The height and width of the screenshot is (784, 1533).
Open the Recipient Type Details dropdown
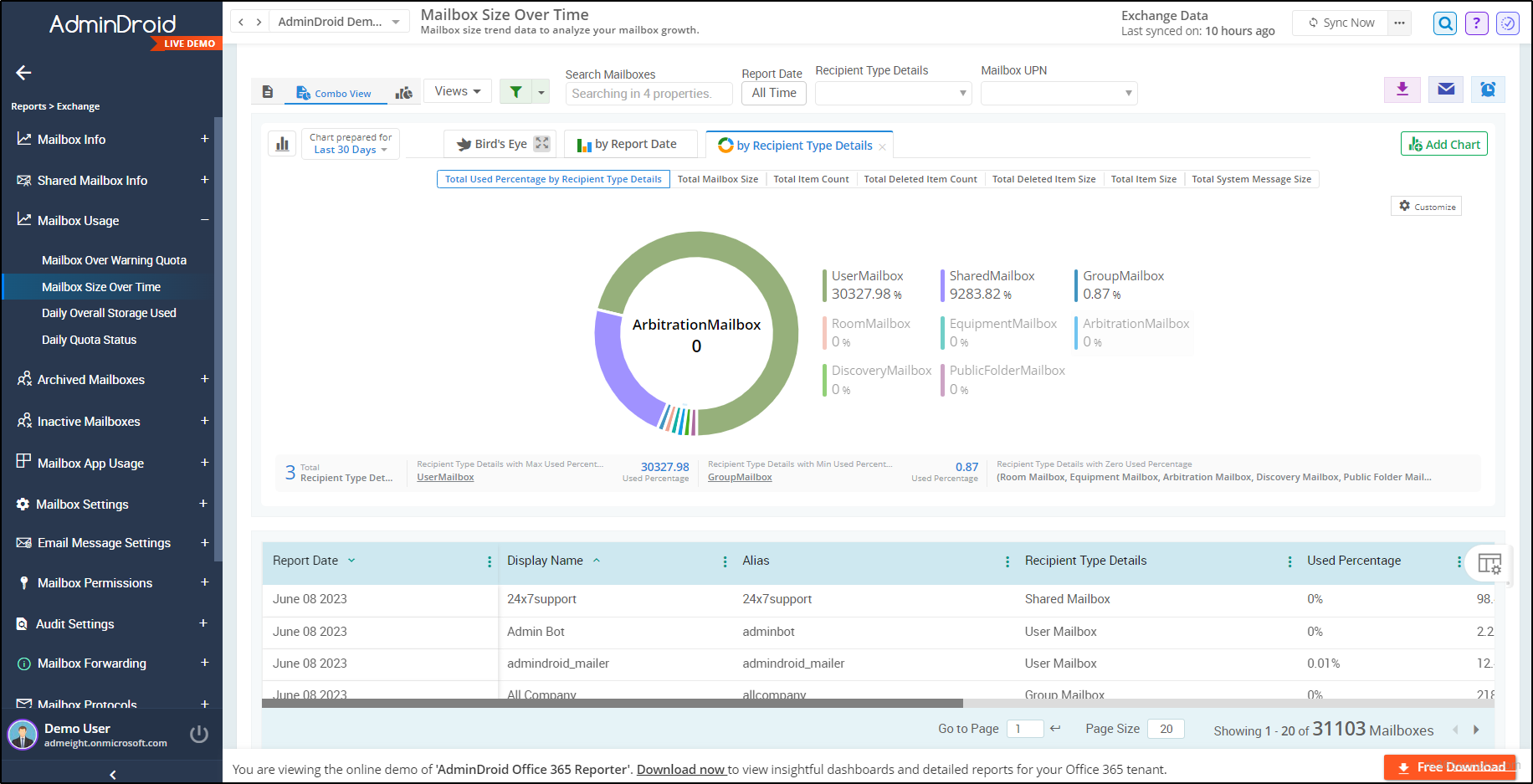tap(893, 93)
